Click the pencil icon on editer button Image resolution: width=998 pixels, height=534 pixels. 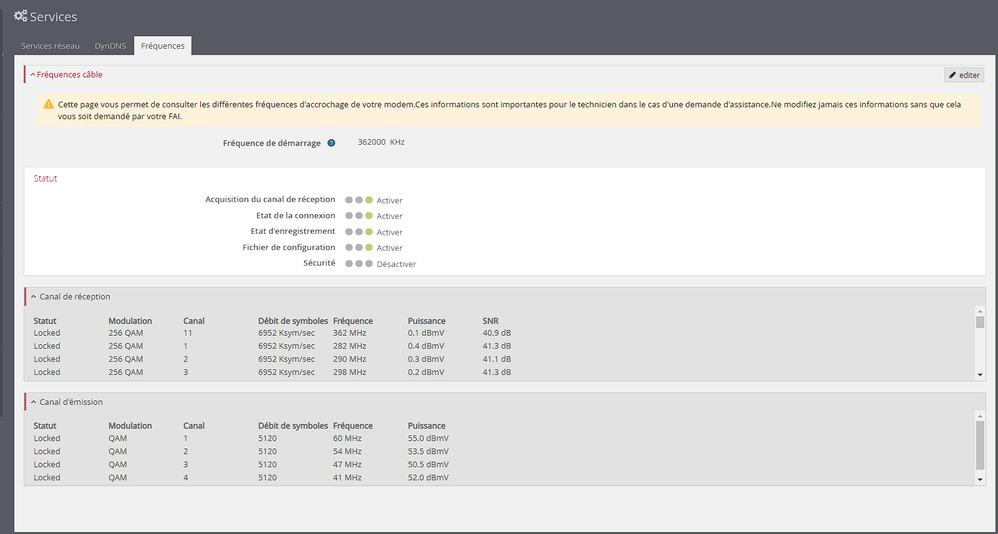(x=952, y=75)
